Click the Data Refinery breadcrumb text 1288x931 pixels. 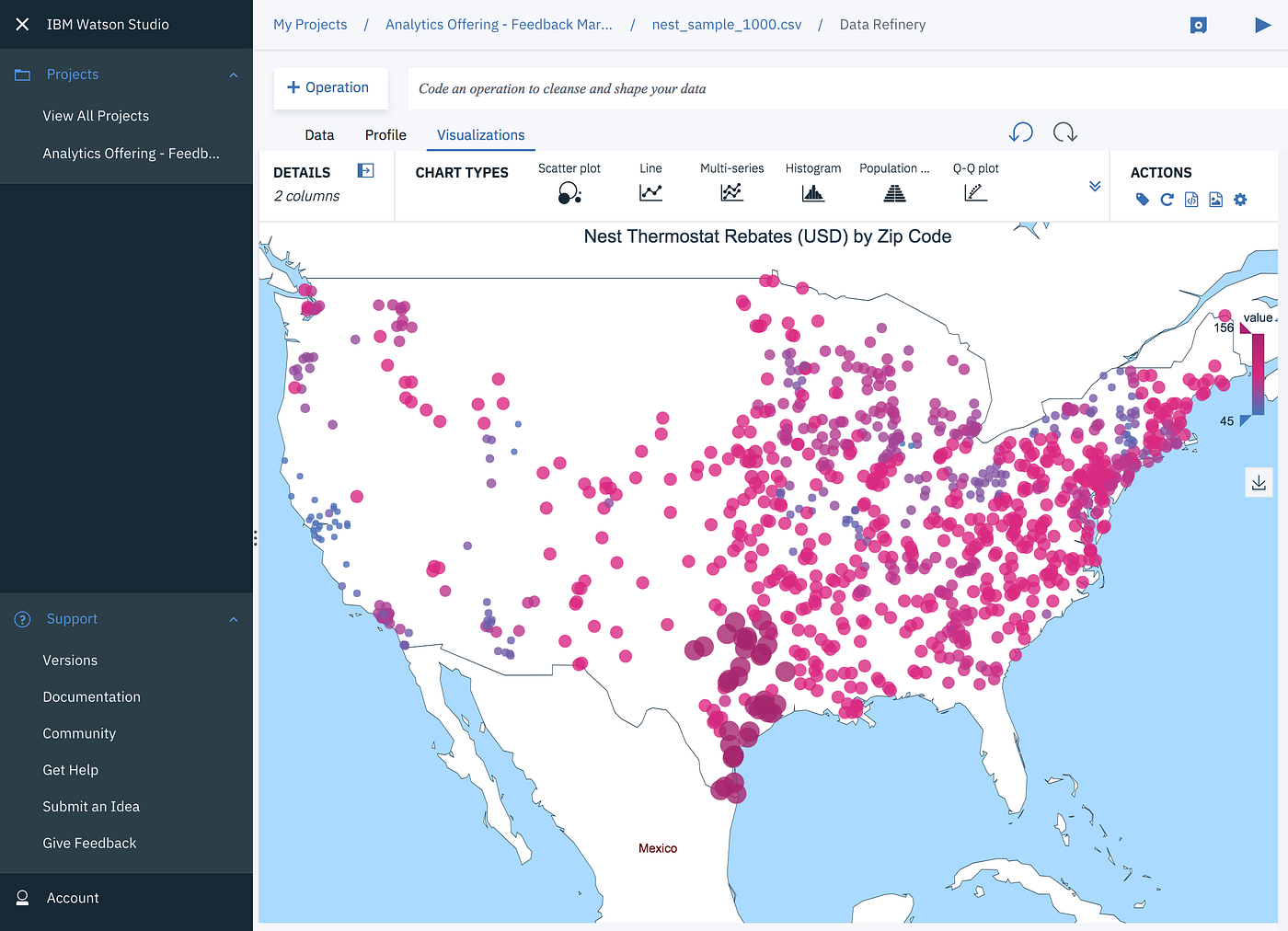pos(882,25)
